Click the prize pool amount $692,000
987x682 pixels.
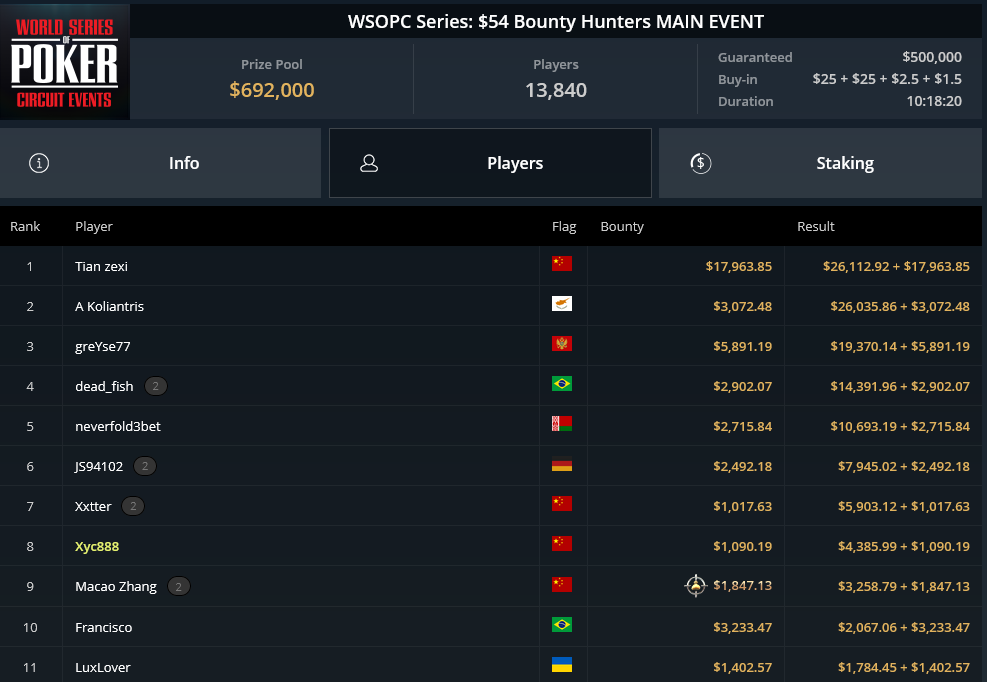272,90
